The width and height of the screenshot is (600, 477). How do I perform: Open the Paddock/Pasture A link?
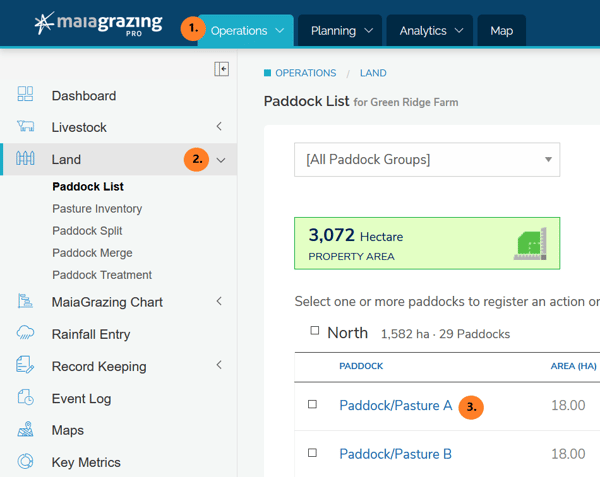coord(395,406)
